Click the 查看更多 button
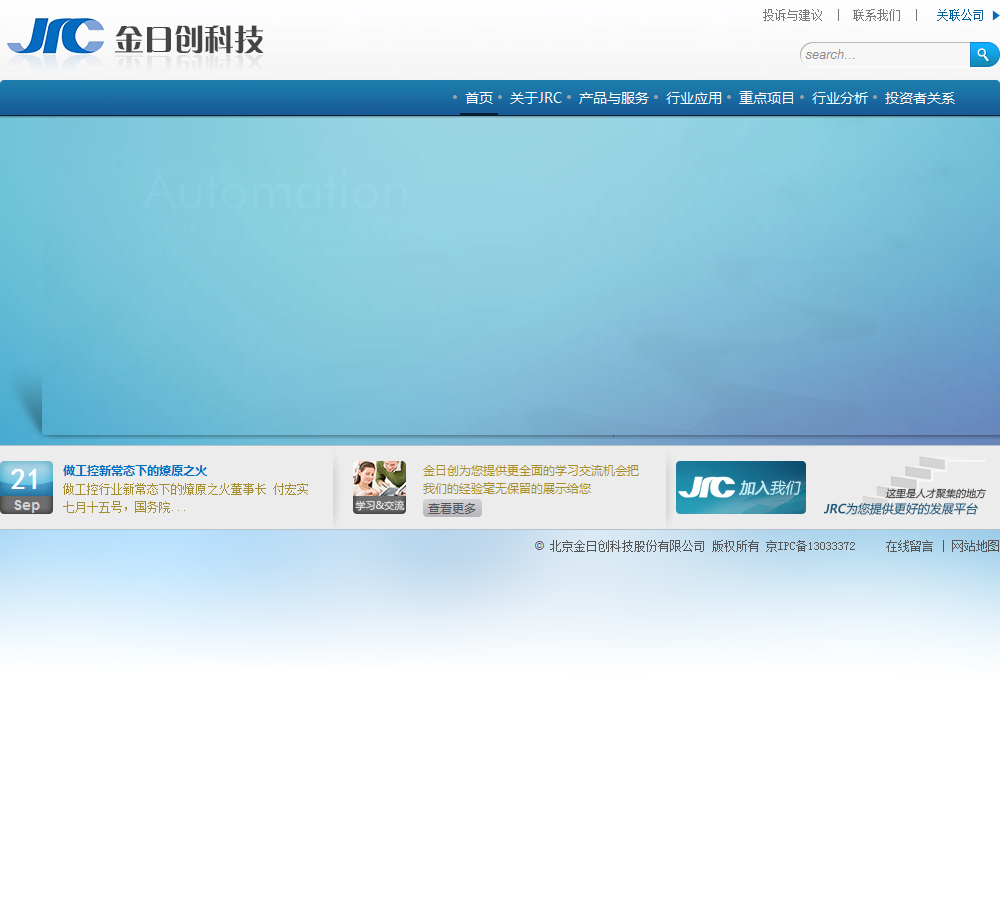This screenshot has width=1000, height=909. (452, 508)
